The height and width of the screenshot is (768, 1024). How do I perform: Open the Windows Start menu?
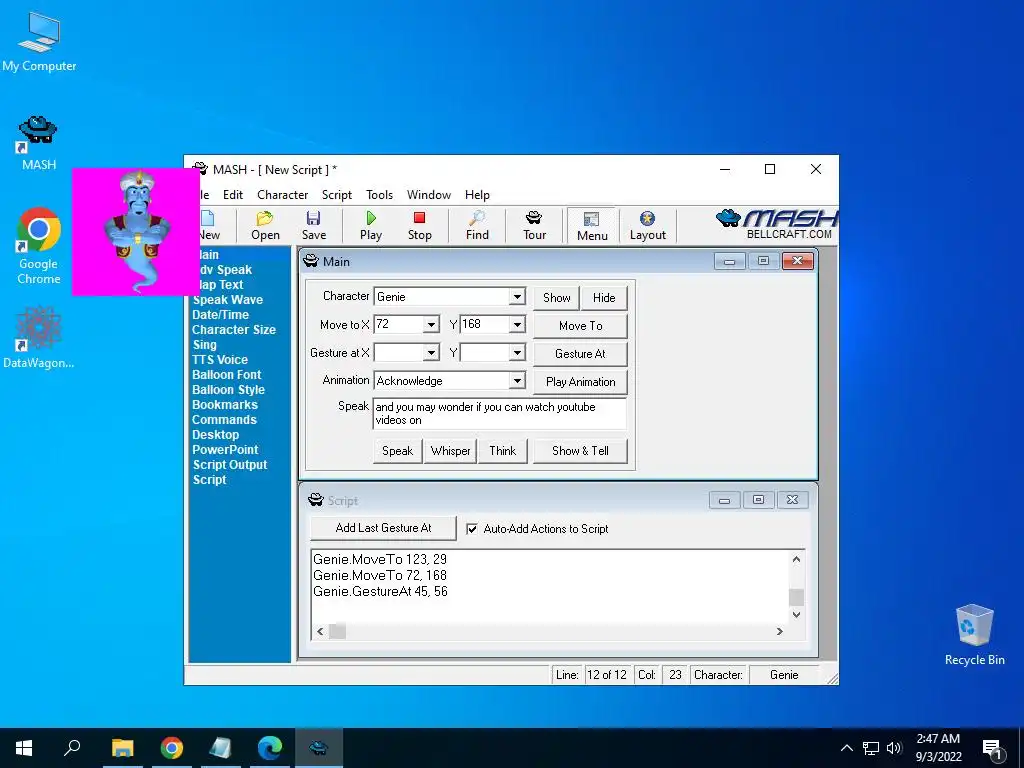click(x=24, y=748)
